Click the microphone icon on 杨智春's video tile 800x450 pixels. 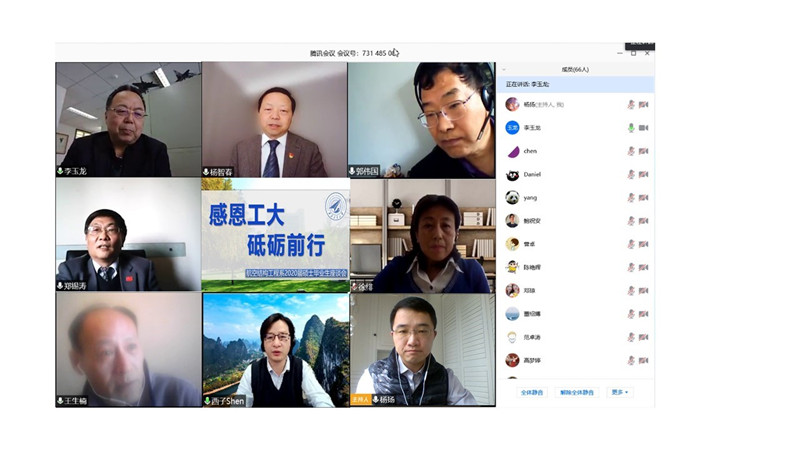tap(207, 172)
